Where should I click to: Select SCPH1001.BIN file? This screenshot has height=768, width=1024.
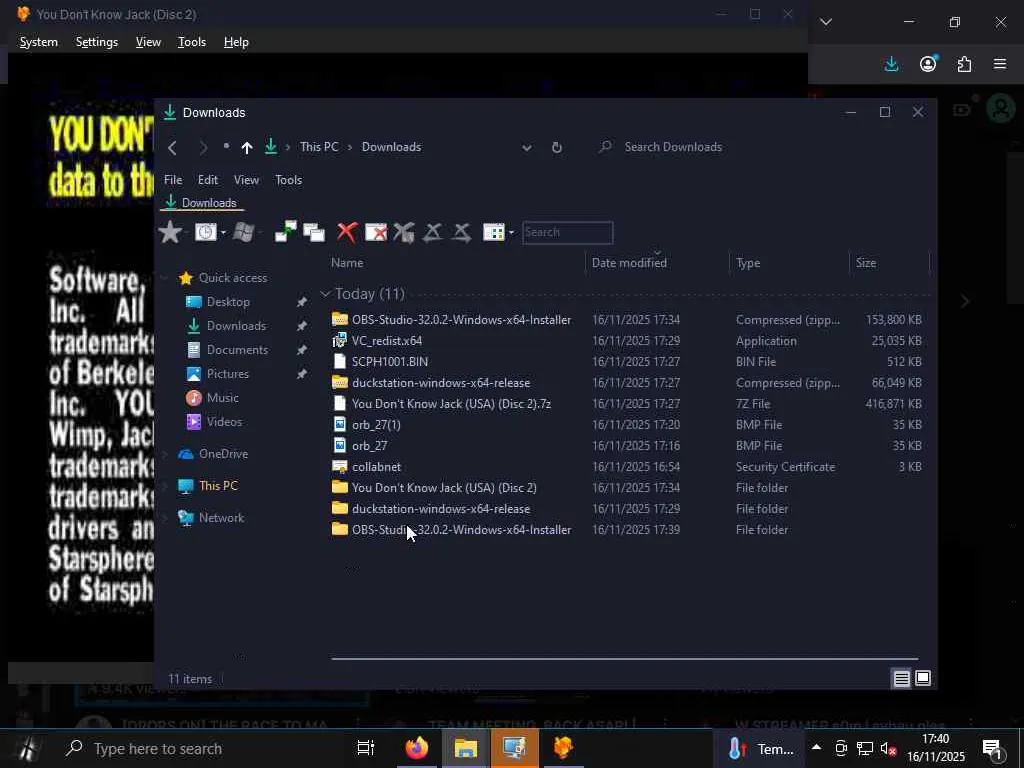click(x=390, y=361)
